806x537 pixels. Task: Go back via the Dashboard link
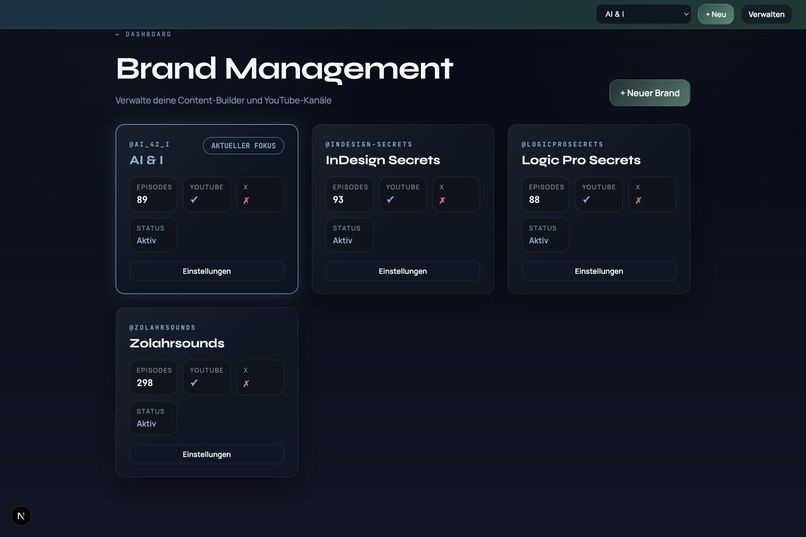143,34
